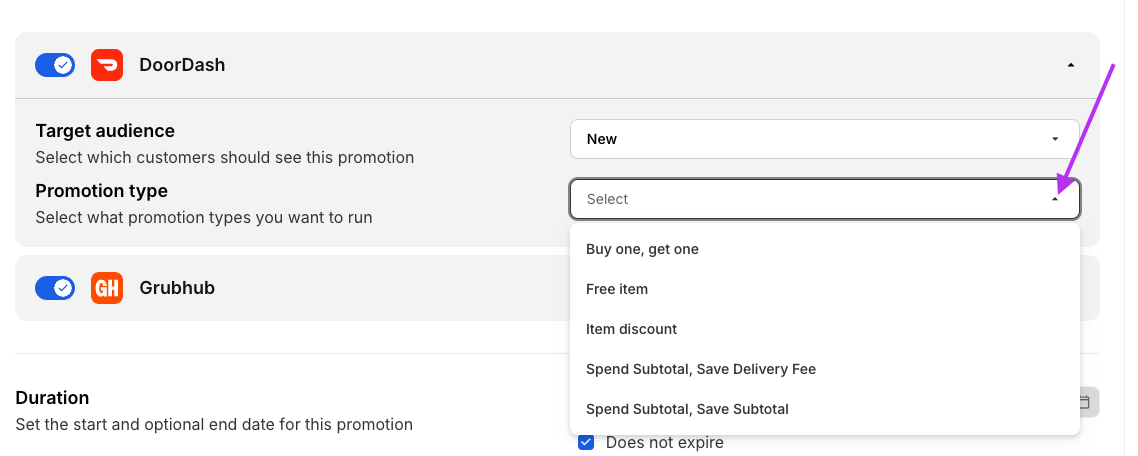
Task: Click the Duration heading text
Action: pyautogui.click(x=52, y=397)
